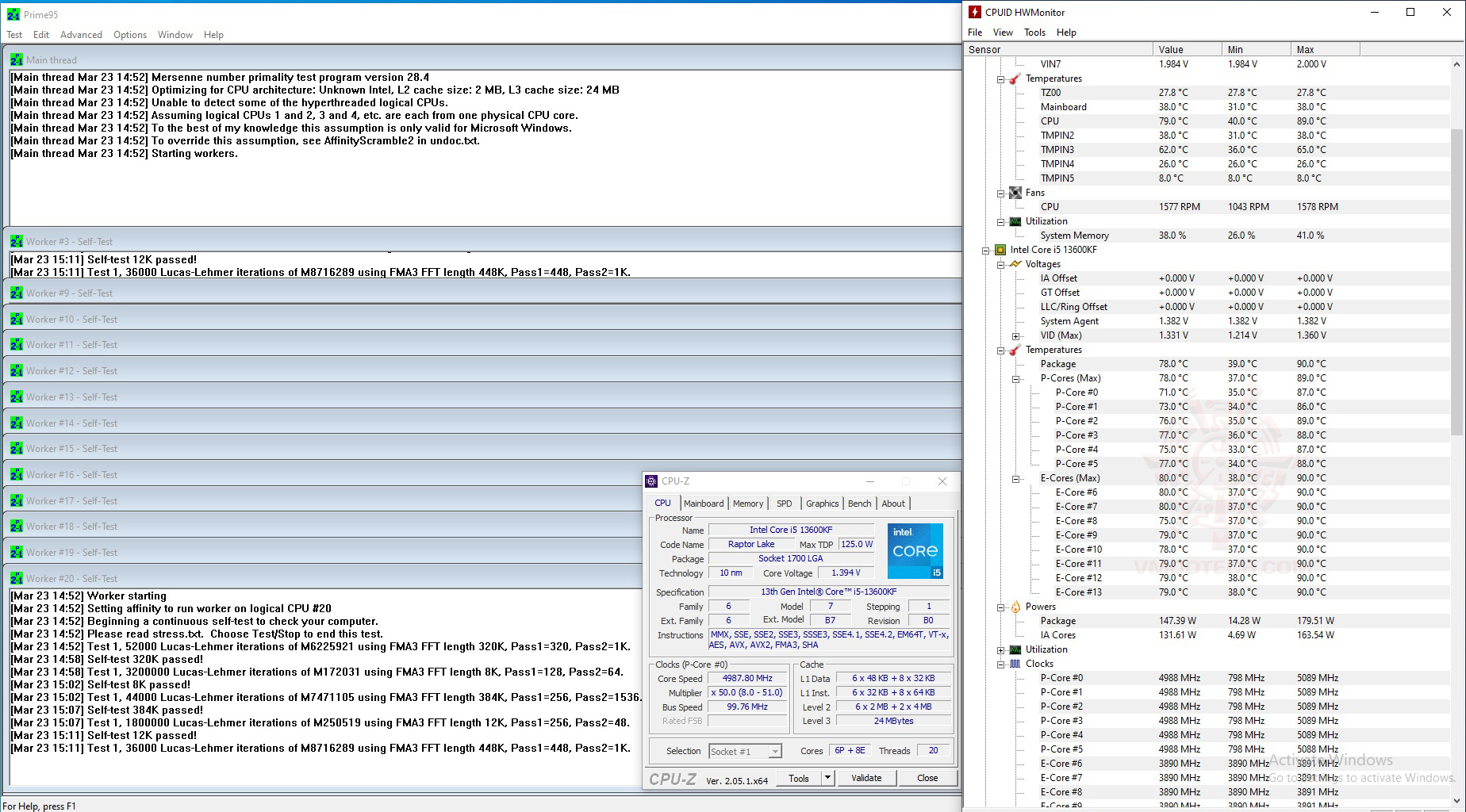Collapse the Intel Core i5 13600KF tree node

986,250
